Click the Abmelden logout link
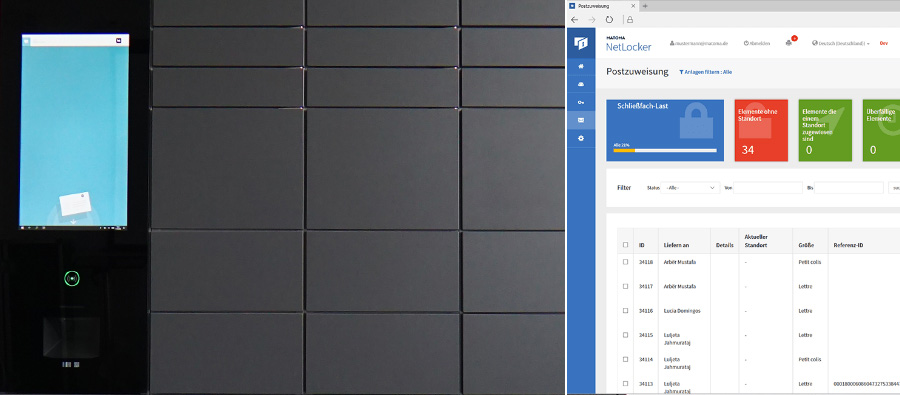The width and height of the screenshot is (900, 395). tap(757, 43)
